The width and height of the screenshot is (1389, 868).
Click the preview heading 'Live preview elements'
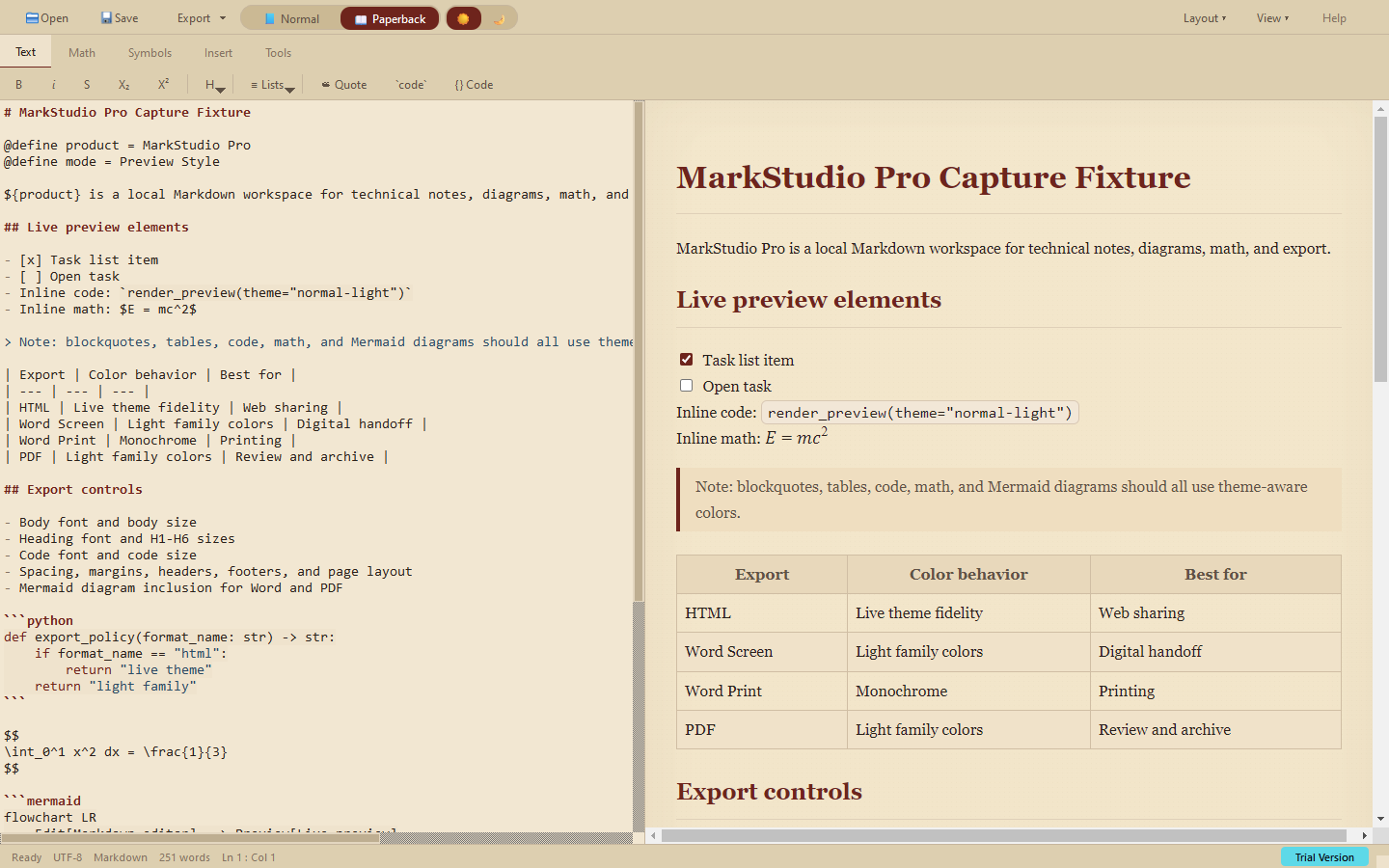808,300
